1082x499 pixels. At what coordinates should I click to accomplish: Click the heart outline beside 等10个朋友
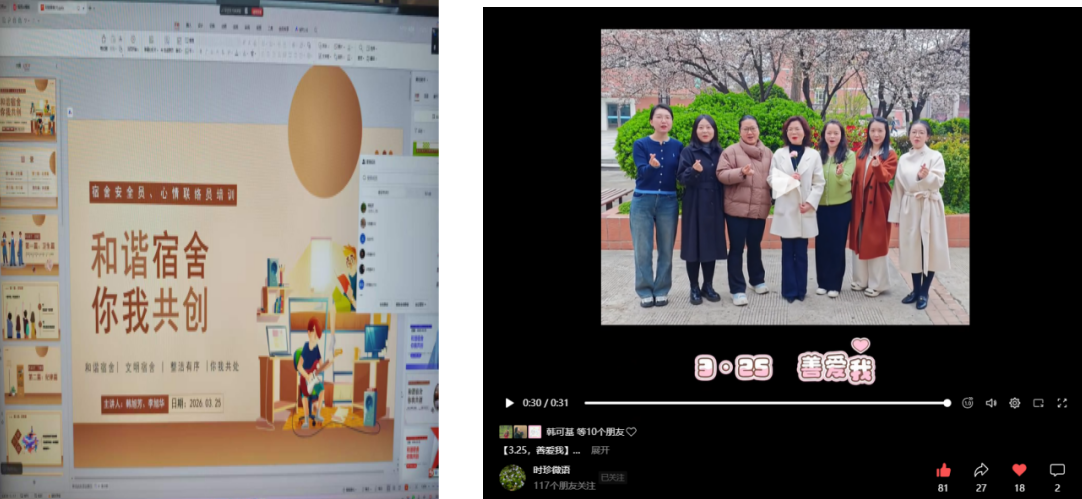coord(631,432)
